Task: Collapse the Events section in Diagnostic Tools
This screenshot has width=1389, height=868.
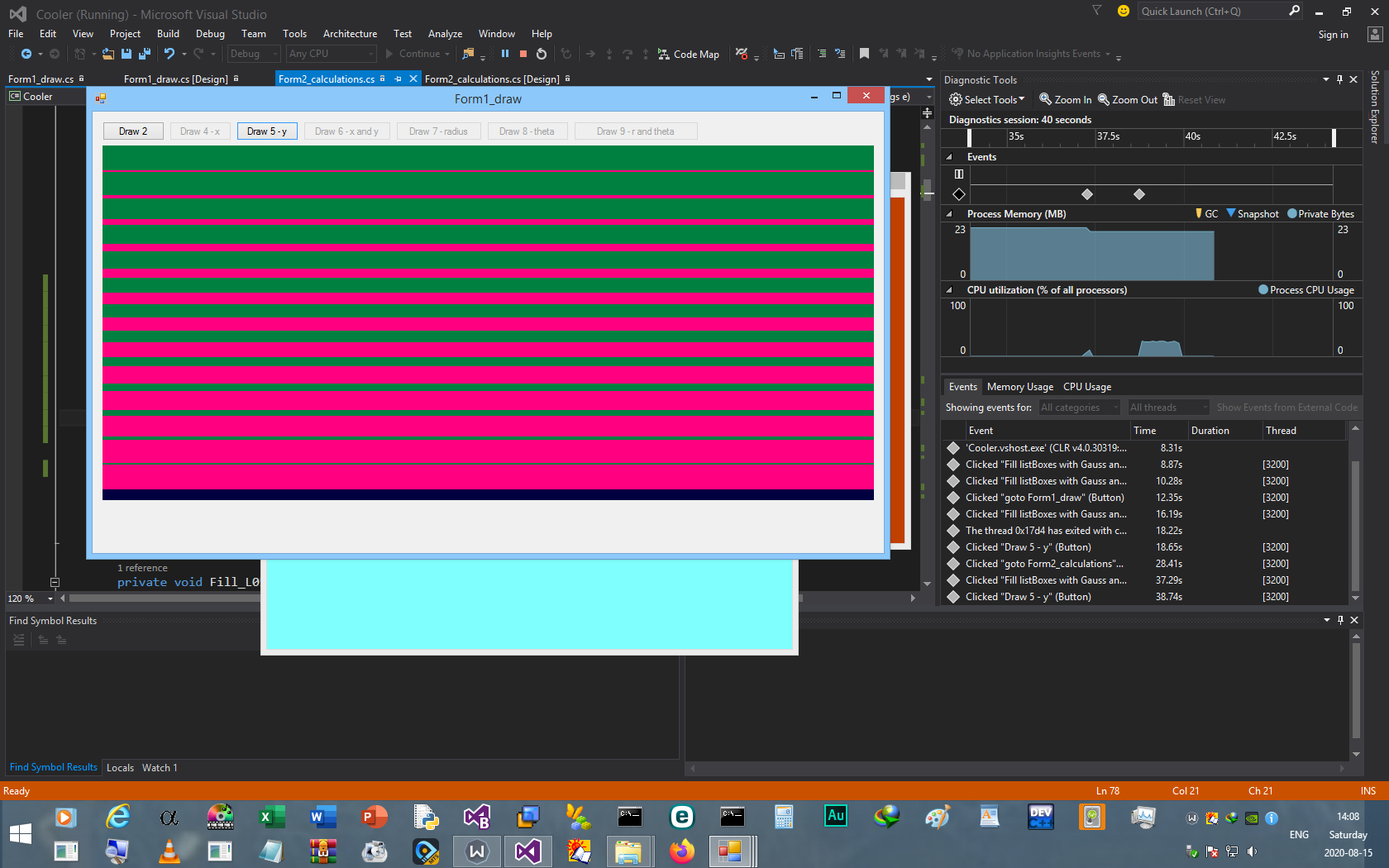Action: tap(949, 157)
